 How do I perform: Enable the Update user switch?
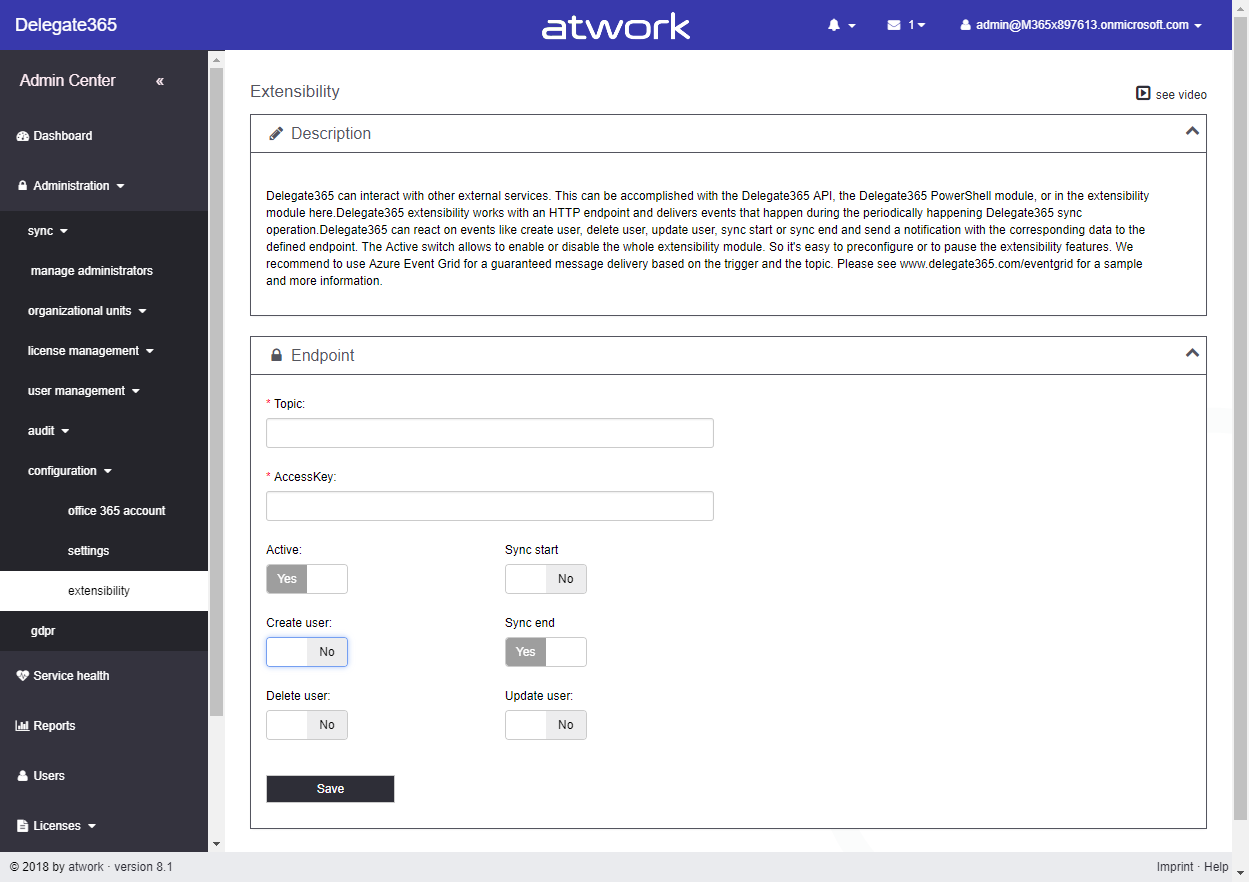[x=546, y=725]
